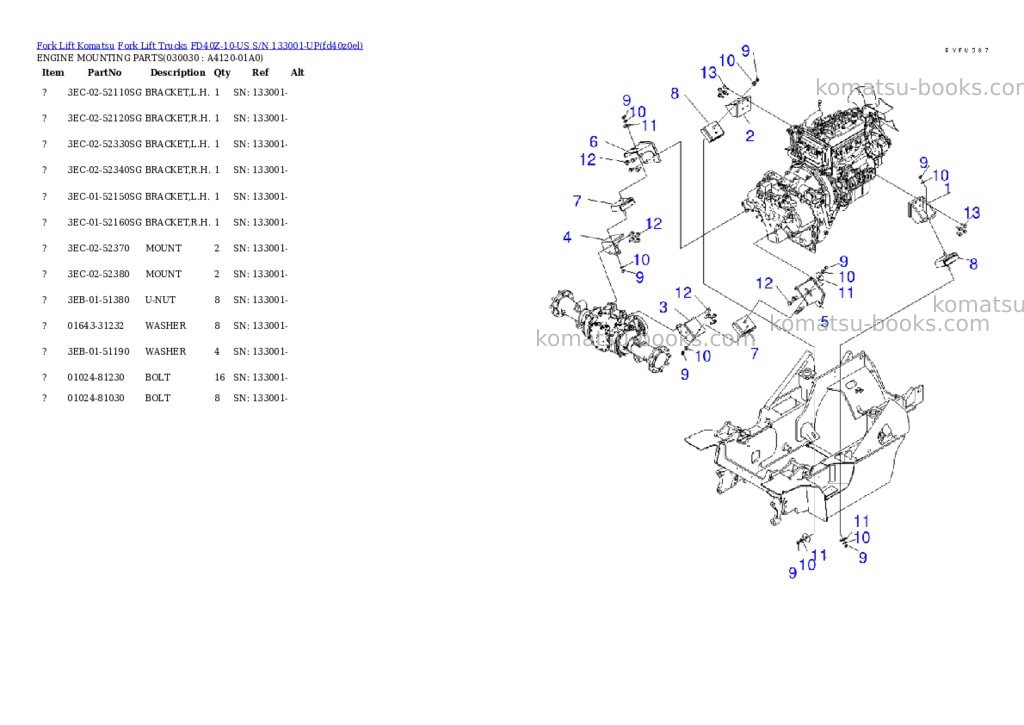The image size is (1024, 725).
Task: Click callout number 1 in the diagram
Action: pos(948,189)
